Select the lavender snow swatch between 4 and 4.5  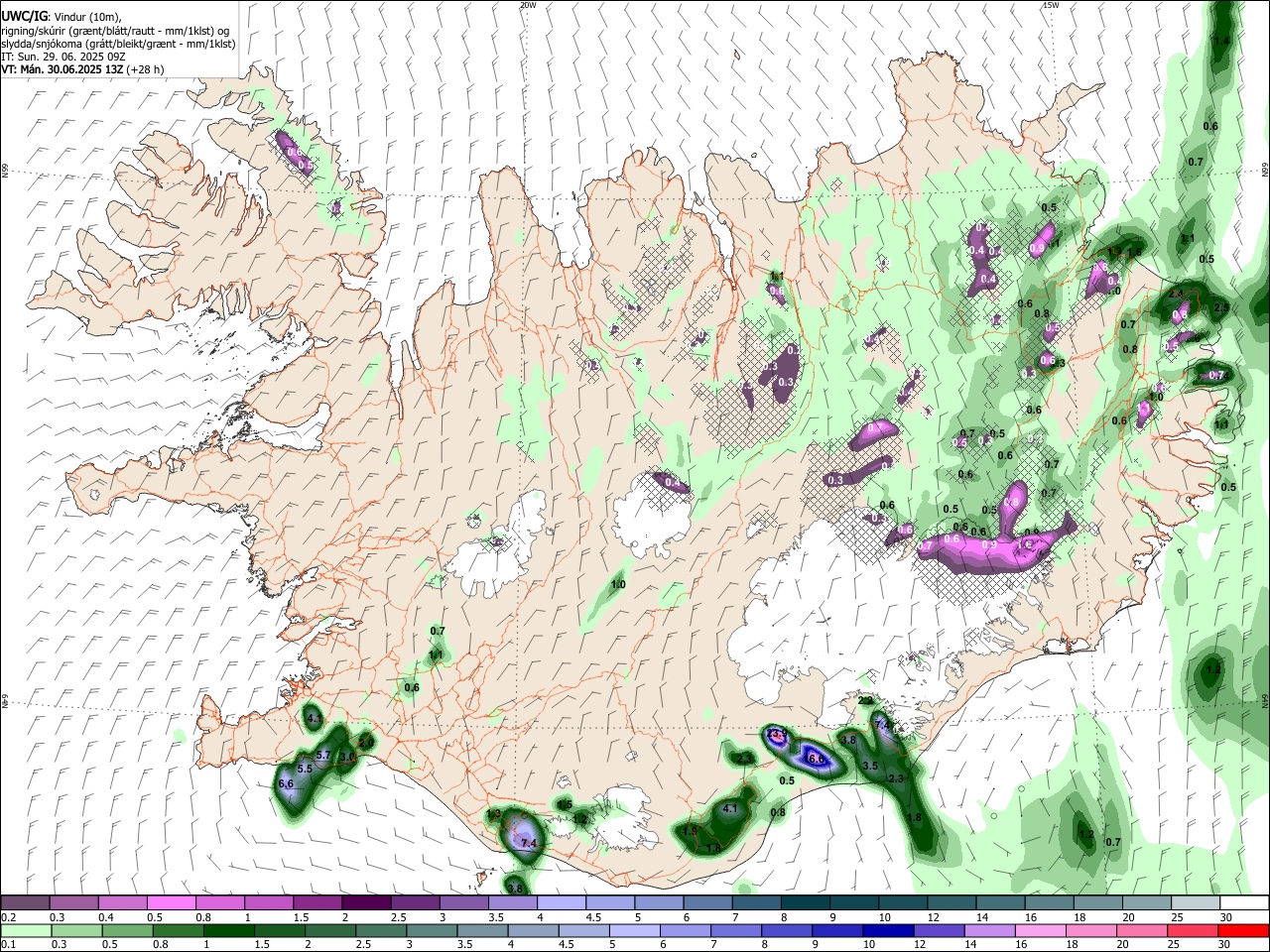click(x=562, y=903)
